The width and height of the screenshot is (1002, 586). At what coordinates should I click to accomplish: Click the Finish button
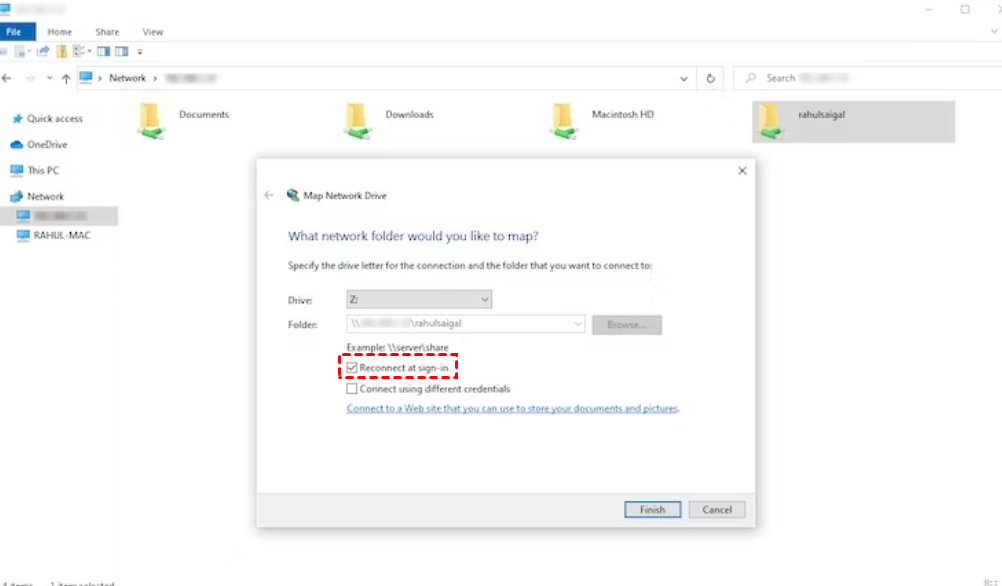pyautogui.click(x=652, y=509)
